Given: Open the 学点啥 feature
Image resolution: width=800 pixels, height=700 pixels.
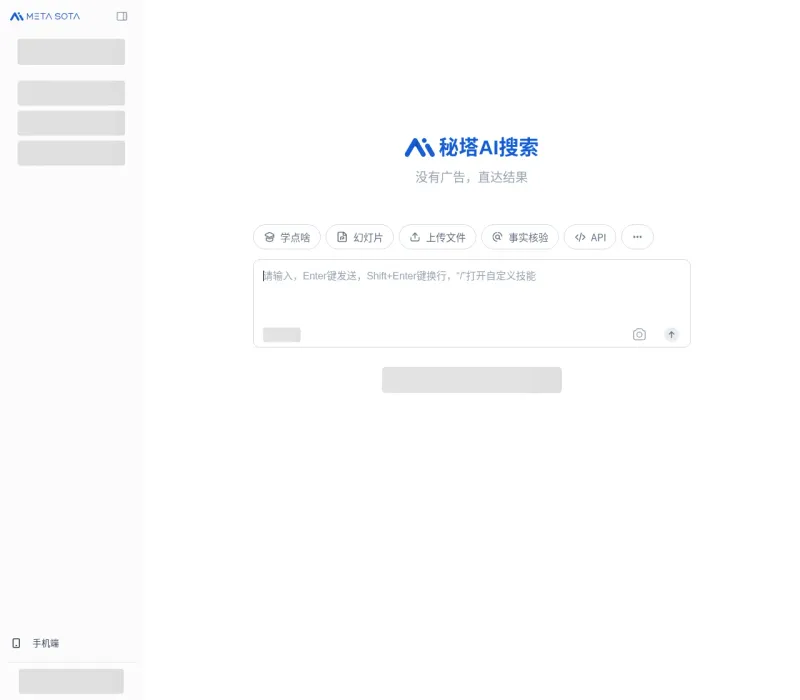Looking at the screenshot, I should tap(287, 237).
